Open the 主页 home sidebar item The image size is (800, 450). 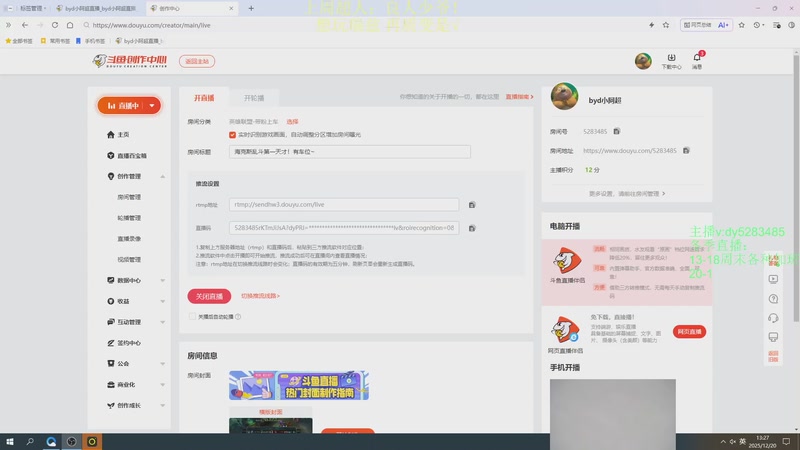click(118, 135)
